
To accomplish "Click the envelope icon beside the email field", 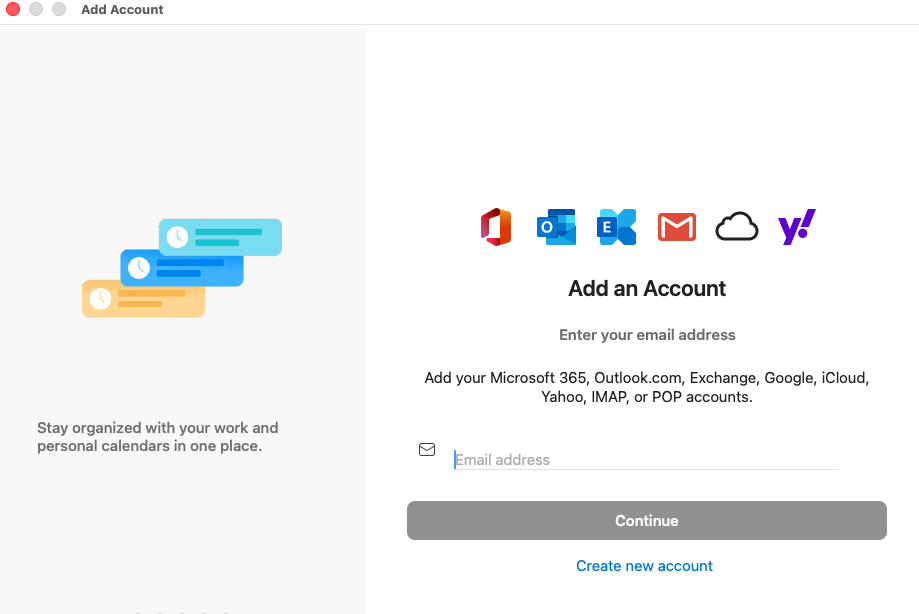I will pos(427,449).
